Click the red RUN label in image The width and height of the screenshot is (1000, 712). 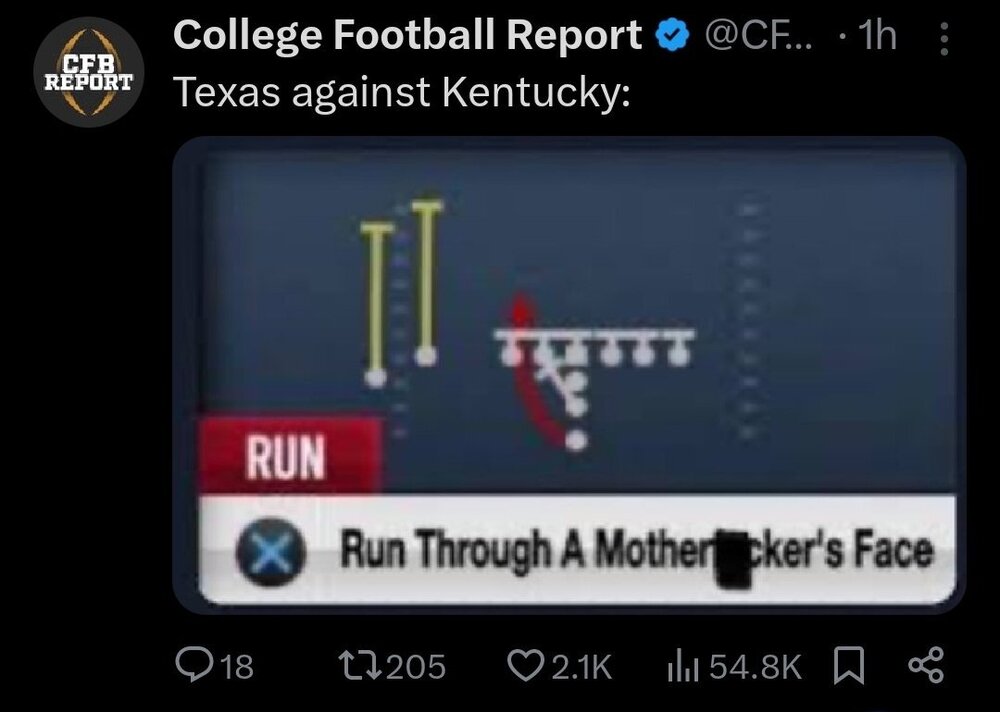[x=288, y=457]
